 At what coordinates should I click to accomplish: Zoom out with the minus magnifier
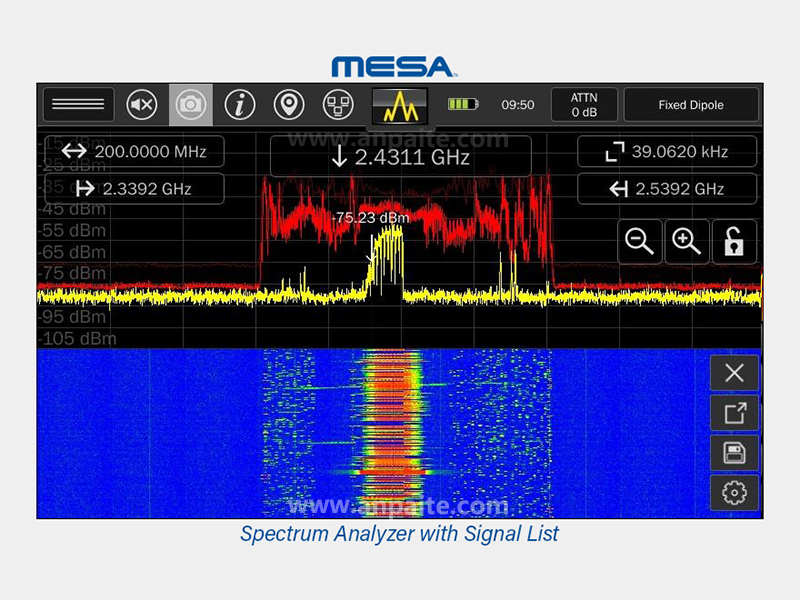click(x=639, y=242)
